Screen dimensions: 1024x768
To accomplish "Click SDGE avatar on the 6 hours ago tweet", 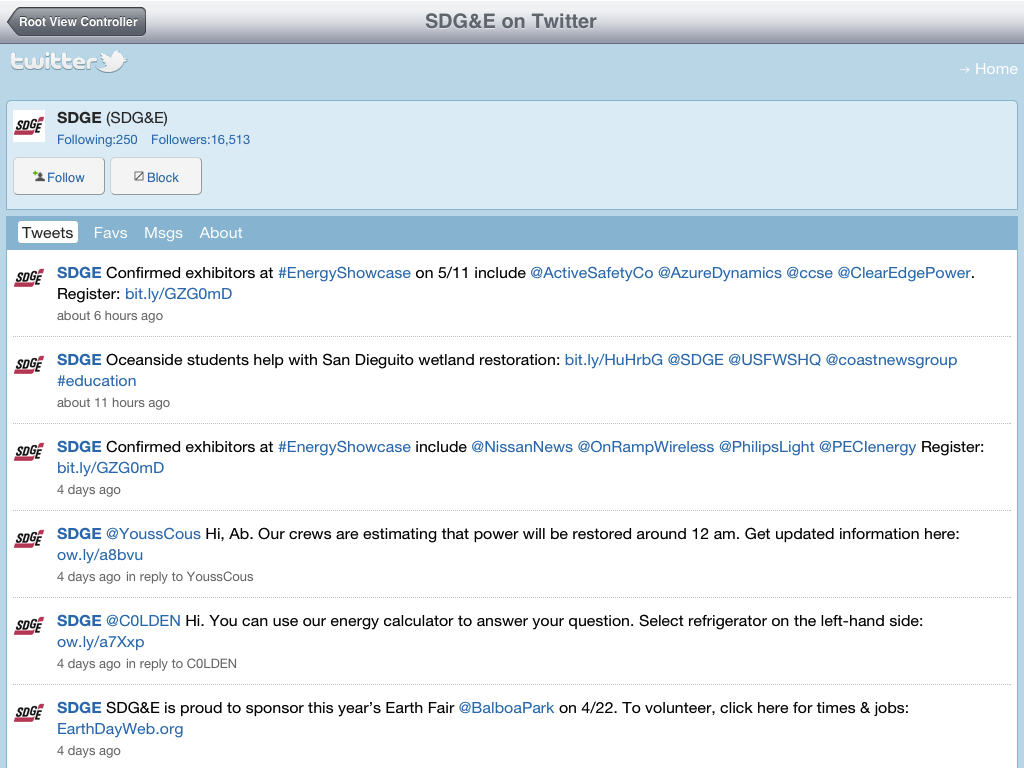I will point(29,278).
